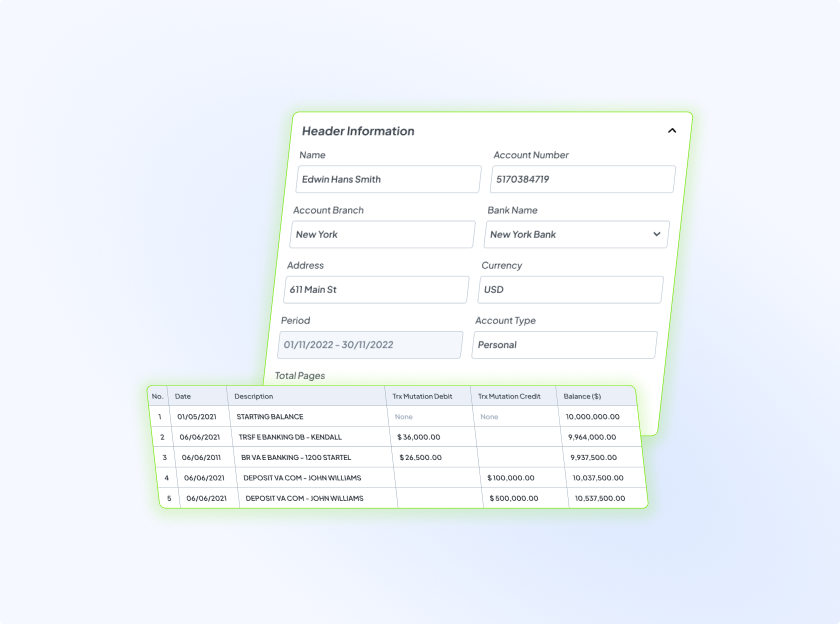Edit the Address field 611 Main St
The height and width of the screenshot is (624, 840).
tap(376, 290)
